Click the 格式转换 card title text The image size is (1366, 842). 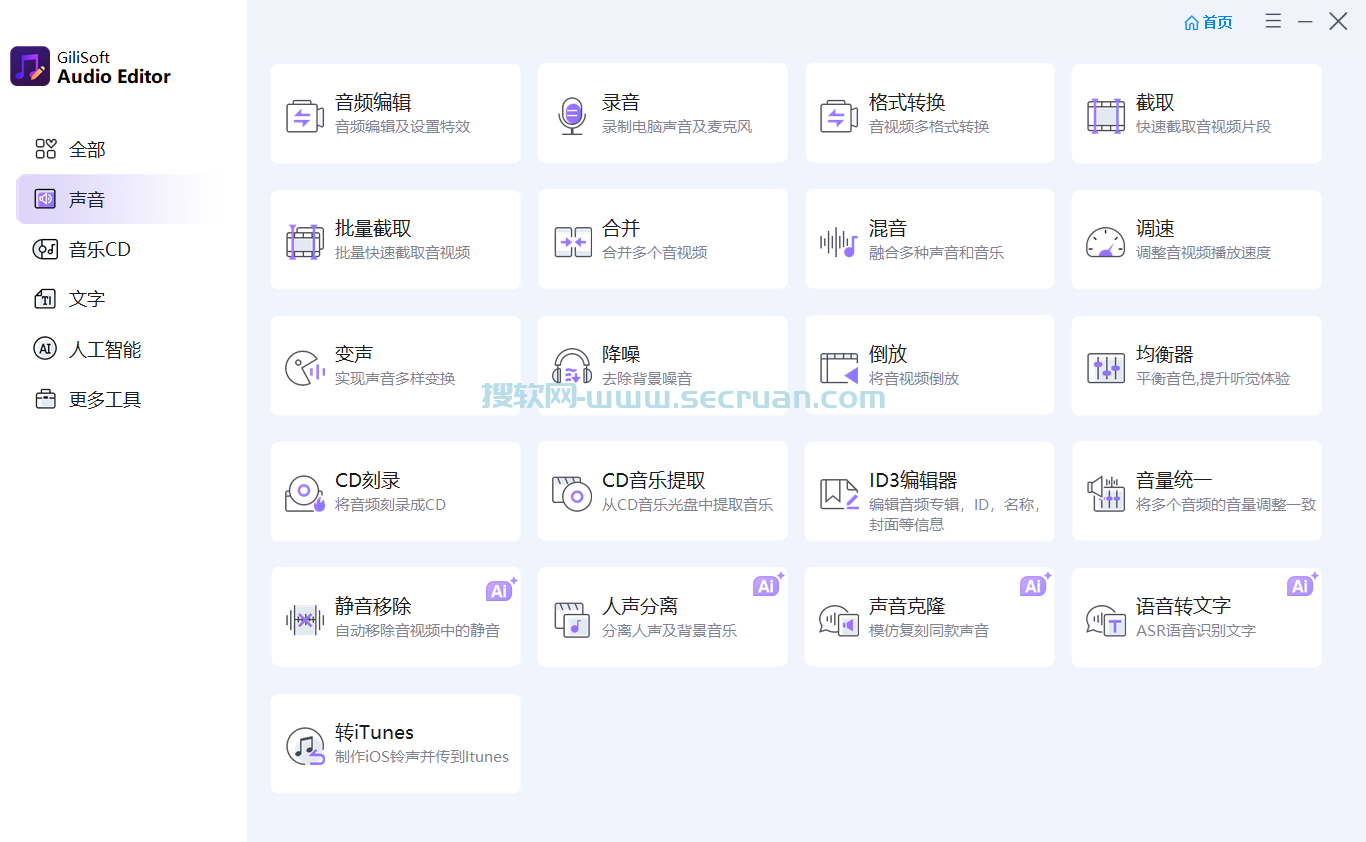point(907,102)
